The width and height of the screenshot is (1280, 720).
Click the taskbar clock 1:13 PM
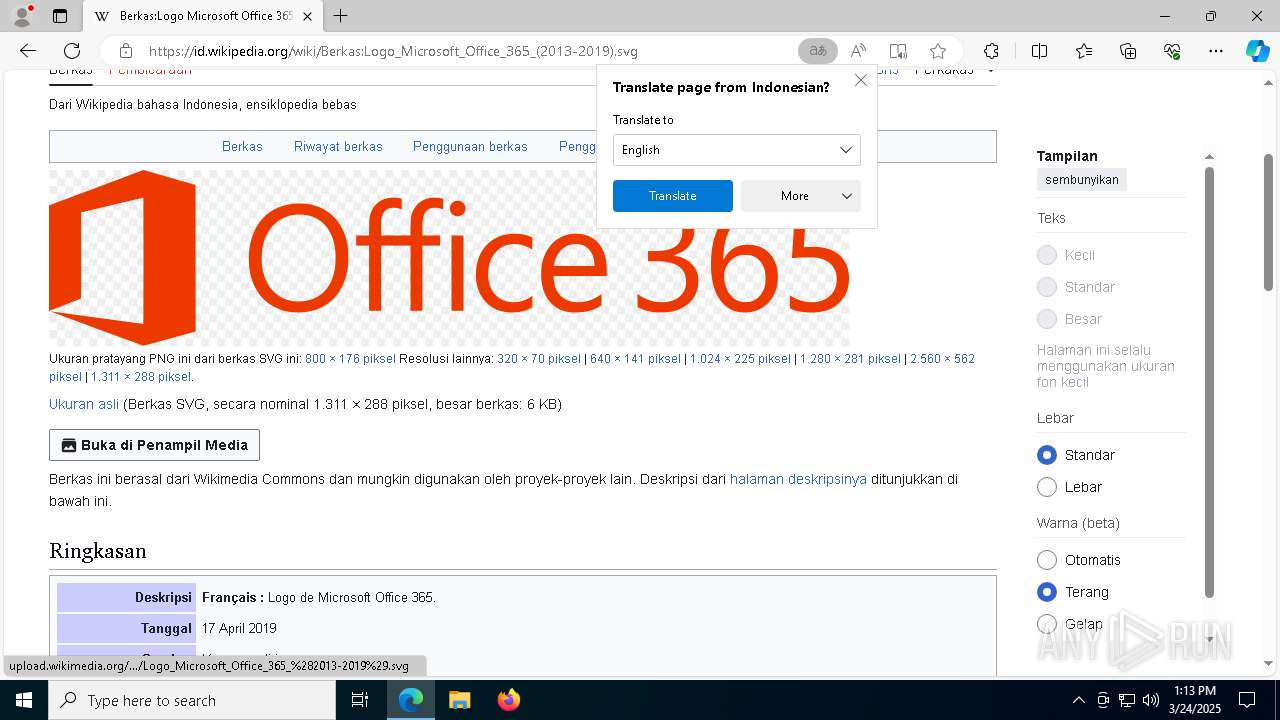pyautogui.click(x=1194, y=700)
